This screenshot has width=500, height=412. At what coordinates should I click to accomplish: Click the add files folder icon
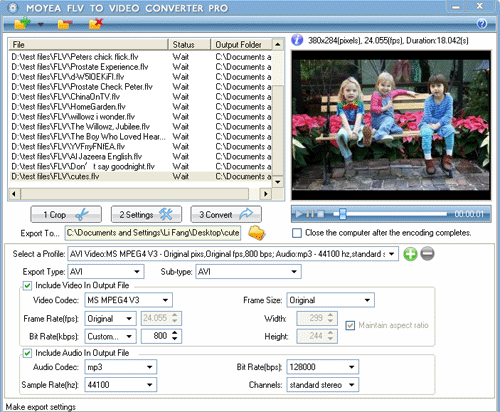(22, 24)
